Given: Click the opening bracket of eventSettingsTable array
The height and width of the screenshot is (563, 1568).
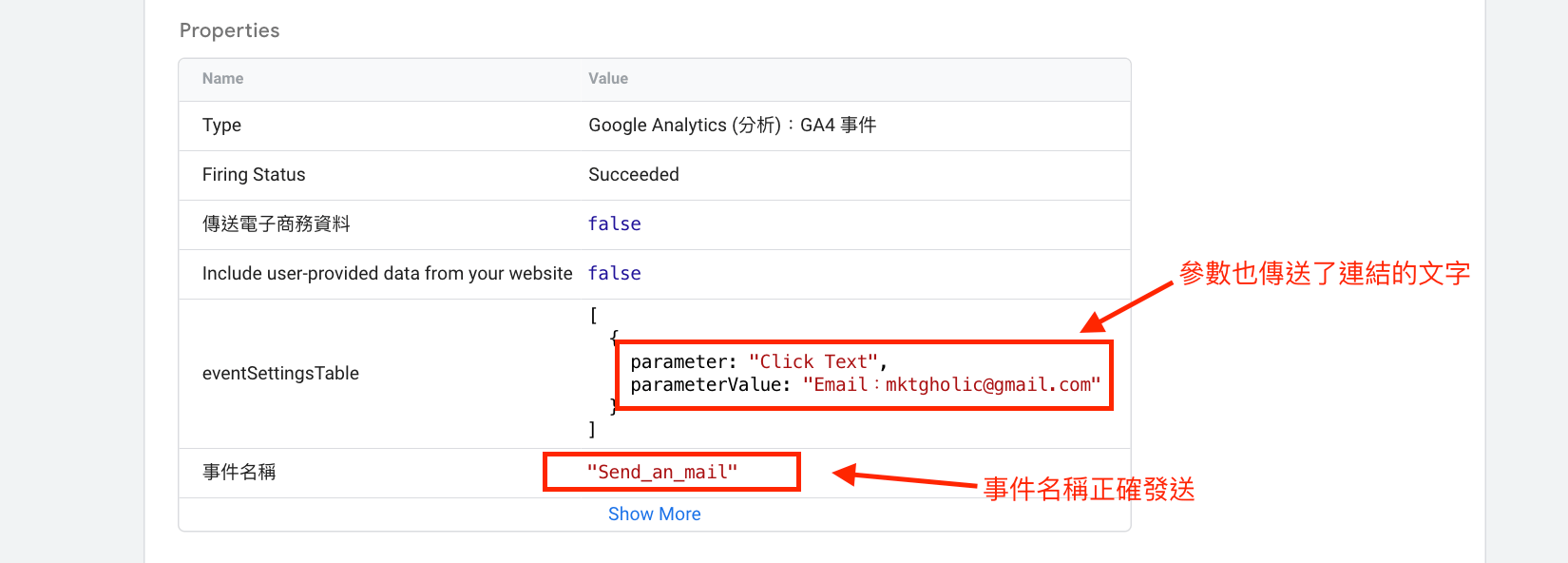Looking at the screenshot, I should point(593,316).
